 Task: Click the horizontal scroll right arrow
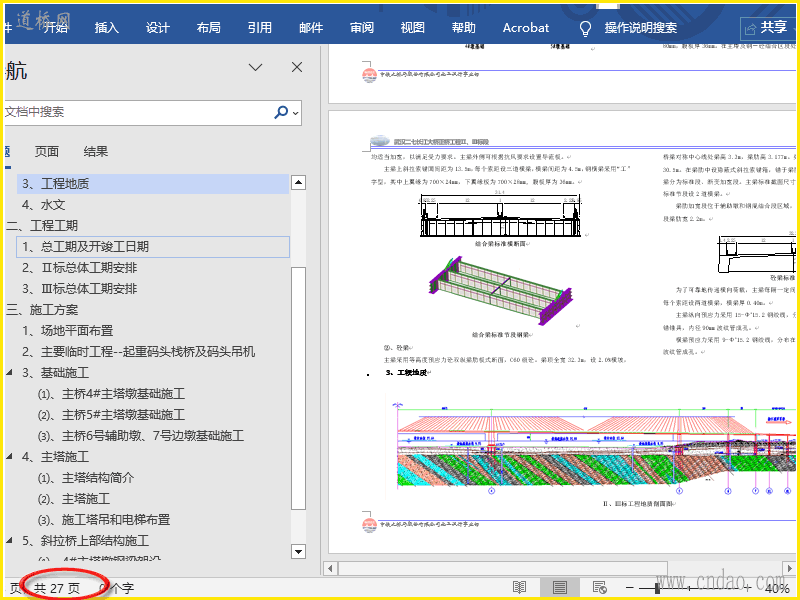(790, 568)
